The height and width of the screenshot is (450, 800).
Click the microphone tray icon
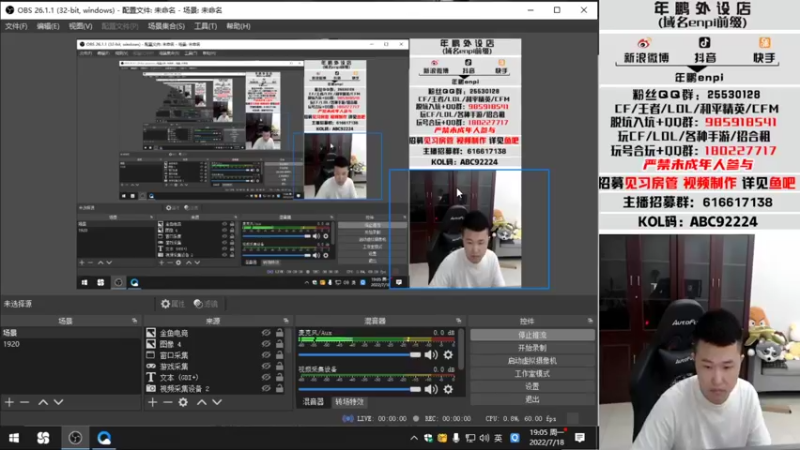click(456, 438)
